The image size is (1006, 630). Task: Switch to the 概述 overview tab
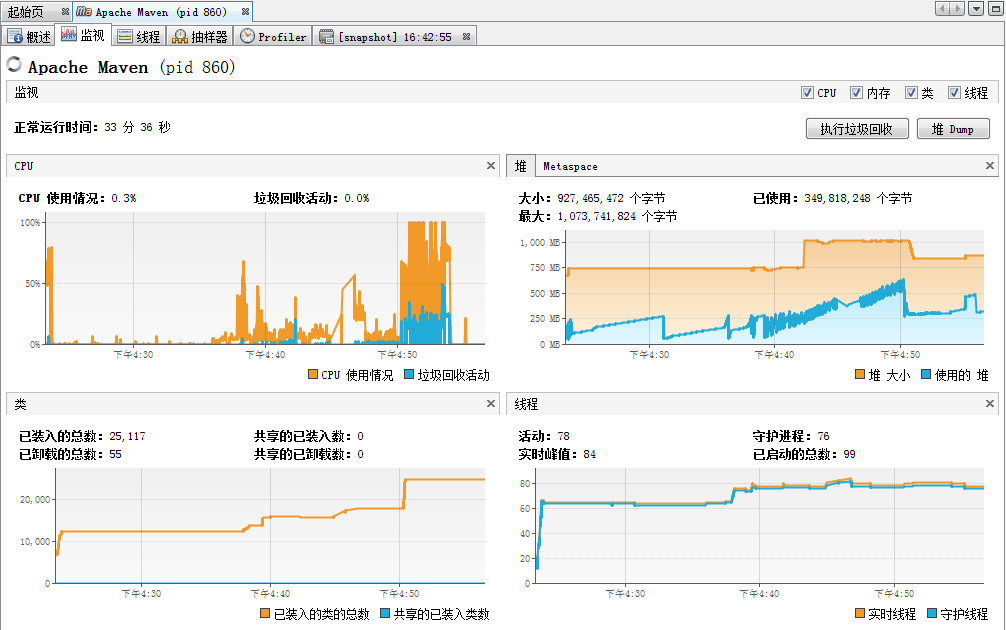coord(29,37)
